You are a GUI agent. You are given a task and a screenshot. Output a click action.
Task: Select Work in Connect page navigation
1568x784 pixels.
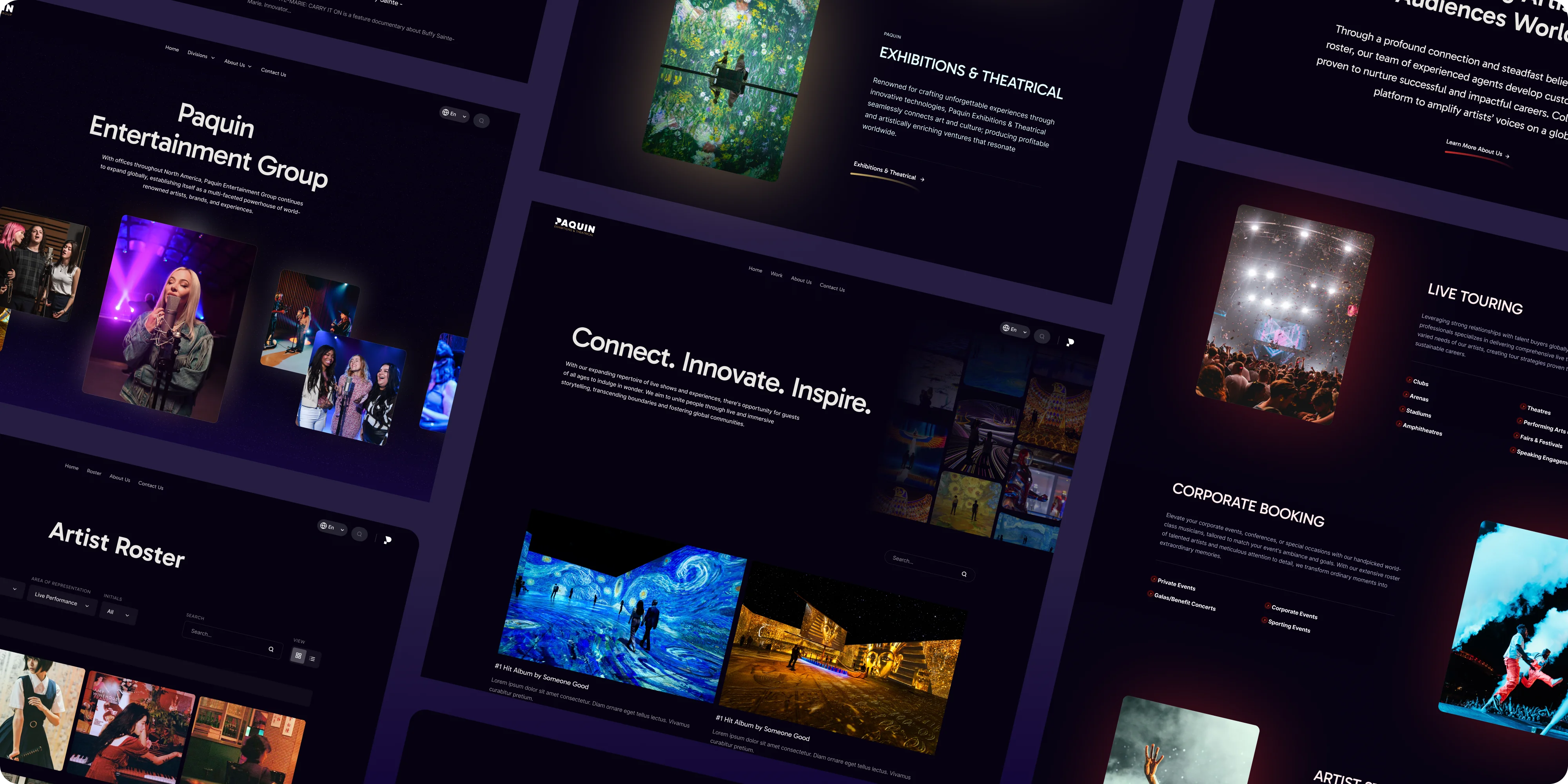point(777,274)
